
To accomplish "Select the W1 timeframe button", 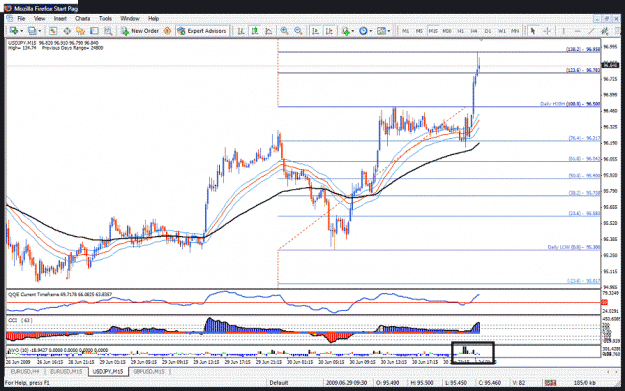I will 502,31.
